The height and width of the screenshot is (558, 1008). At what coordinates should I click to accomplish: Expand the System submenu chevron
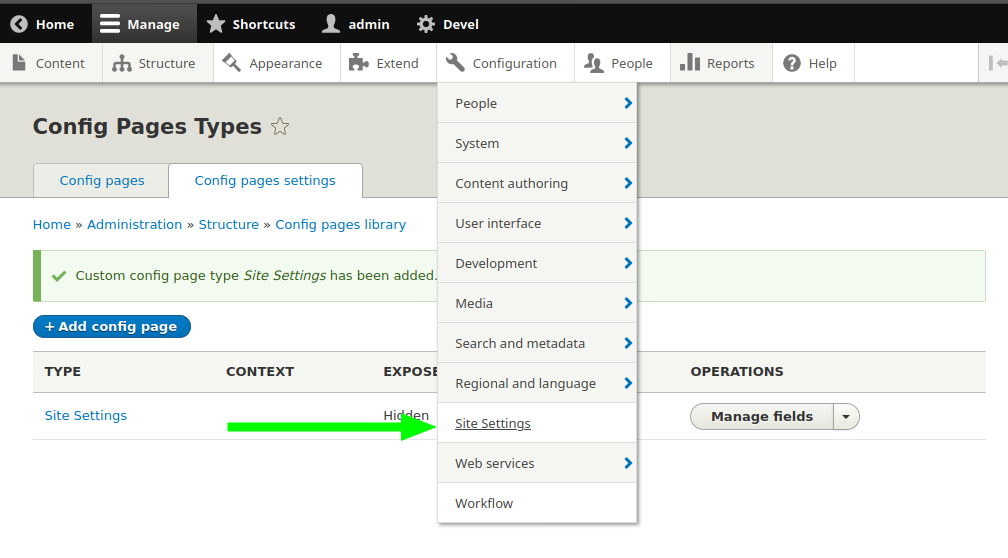click(628, 143)
